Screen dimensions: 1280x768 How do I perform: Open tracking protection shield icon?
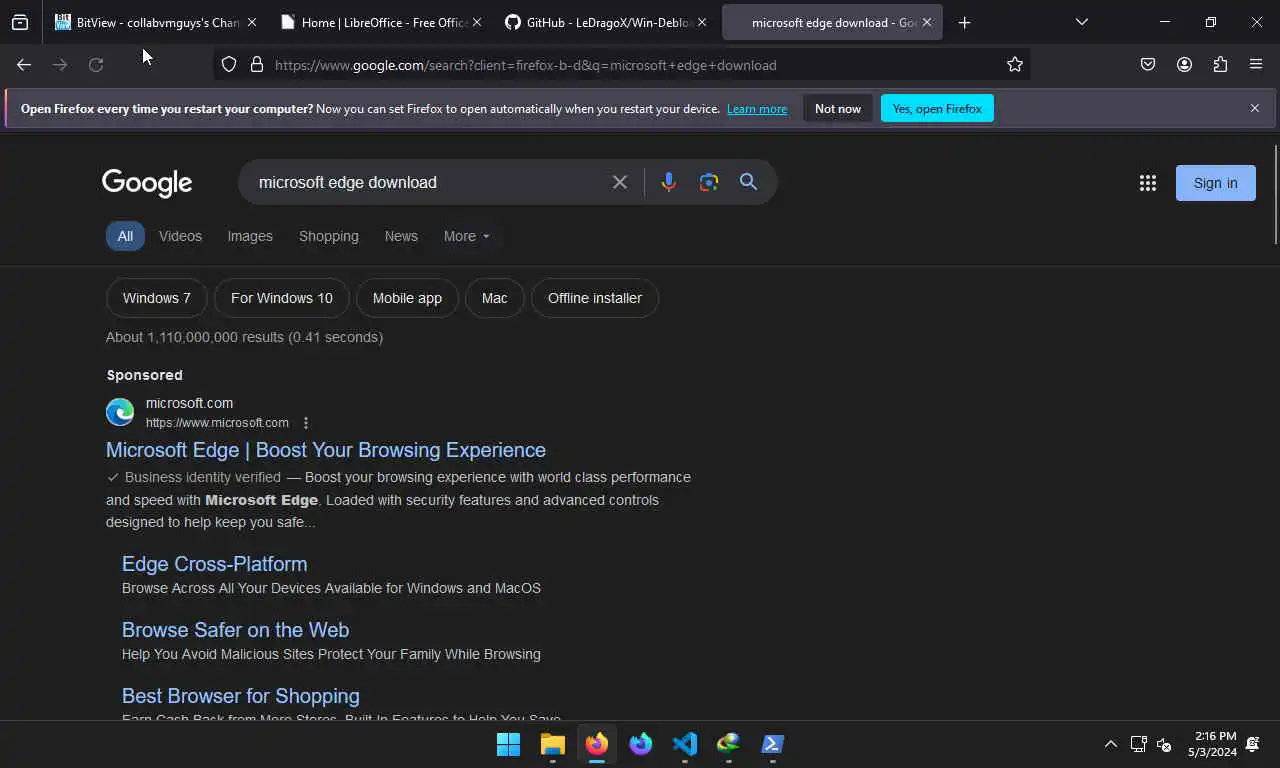click(229, 65)
